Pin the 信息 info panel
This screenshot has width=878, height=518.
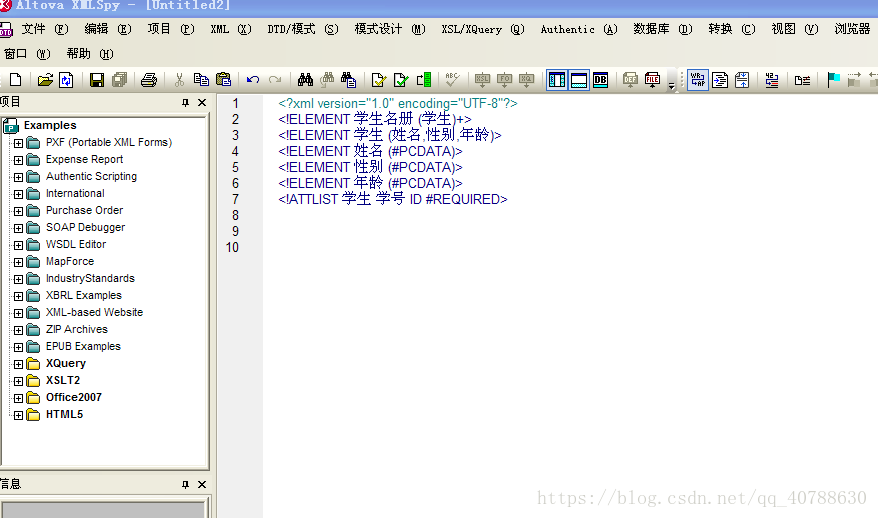185,484
